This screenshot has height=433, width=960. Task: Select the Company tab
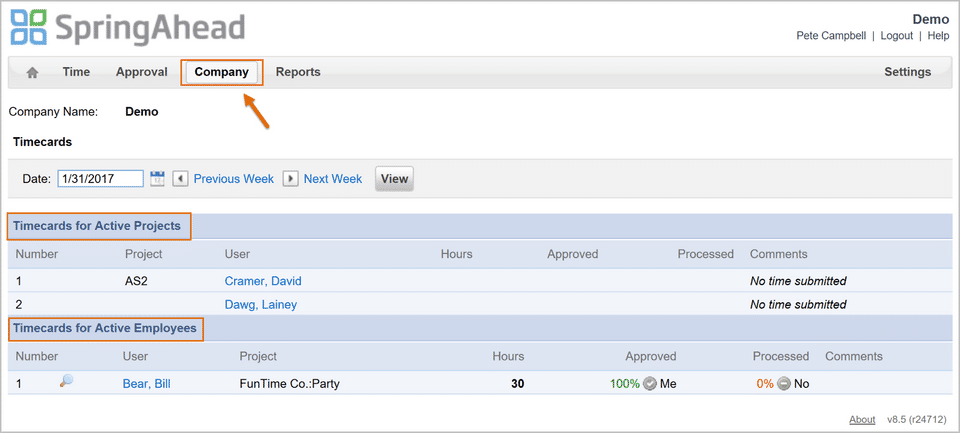pyautogui.click(x=222, y=72)
